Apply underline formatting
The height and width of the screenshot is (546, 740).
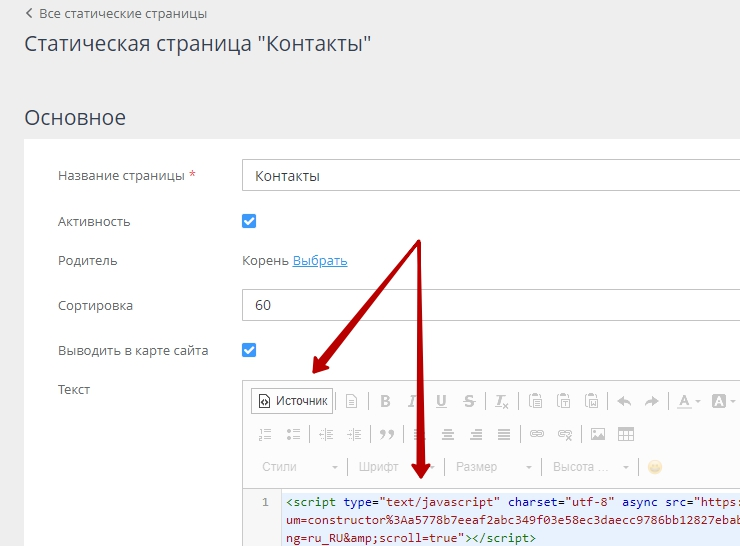coord(441,401)
